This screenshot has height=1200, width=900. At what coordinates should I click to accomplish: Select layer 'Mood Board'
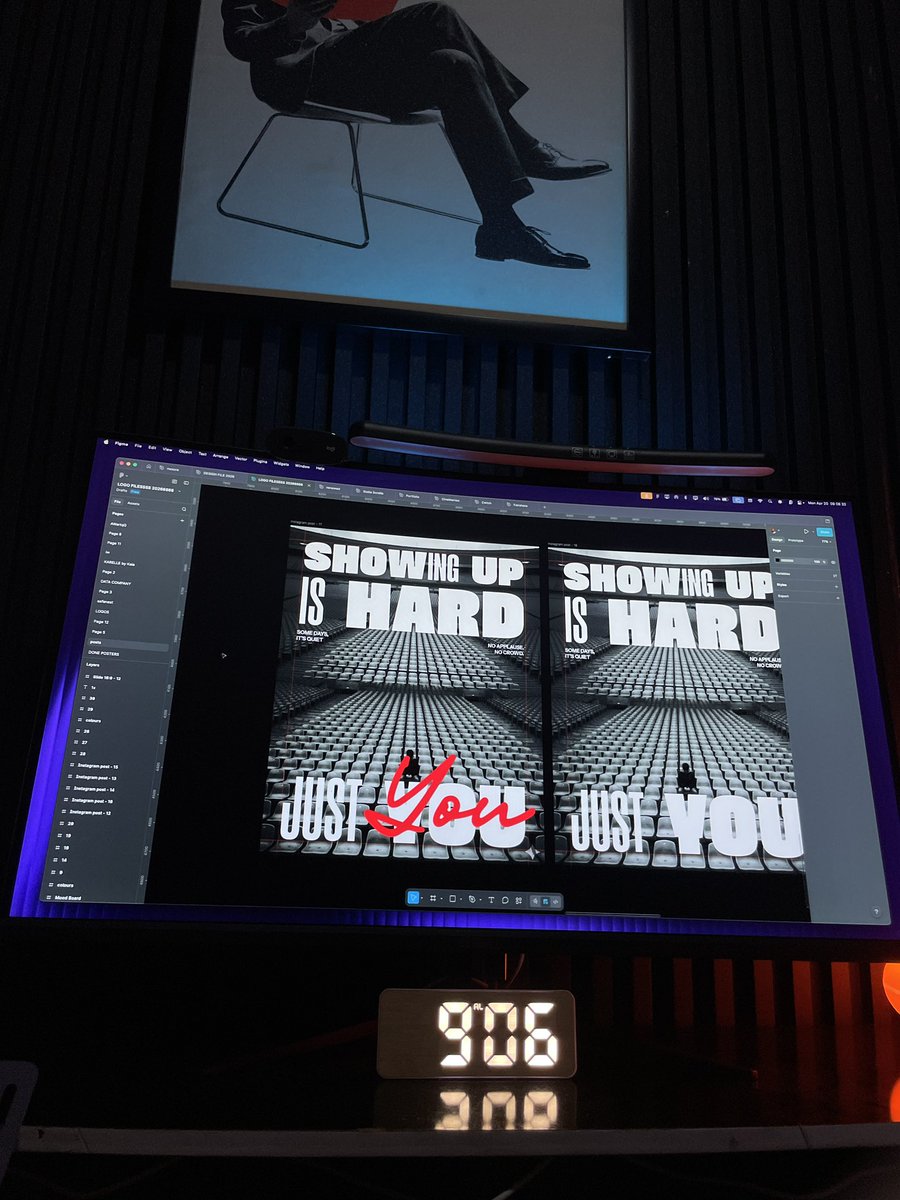click(x=67, y=897)
